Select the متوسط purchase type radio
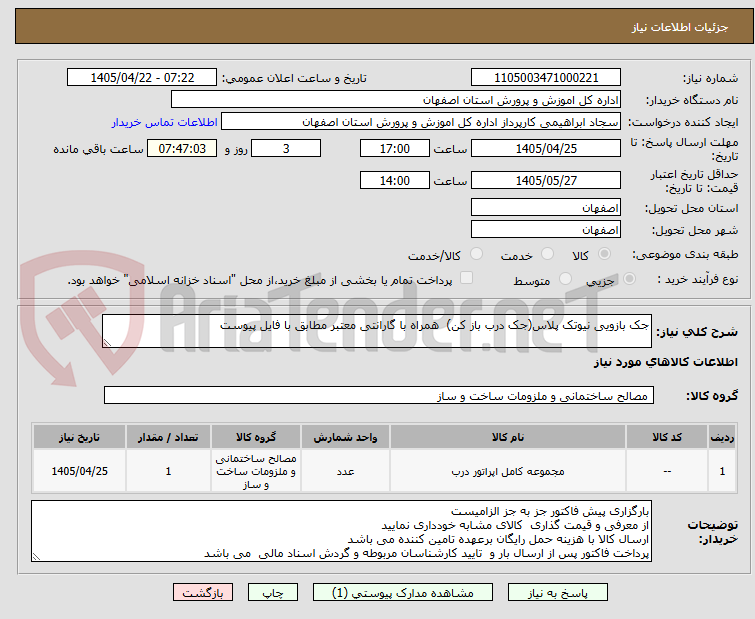 pyautogui.click(x=565, y=279)
